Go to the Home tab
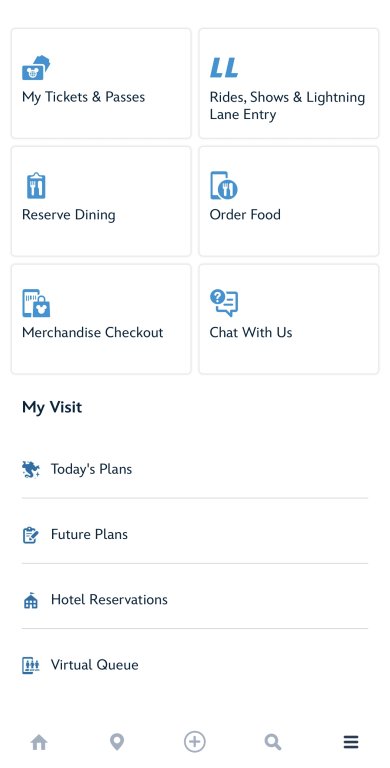This screenshot has width=390, height=768. 39,743
